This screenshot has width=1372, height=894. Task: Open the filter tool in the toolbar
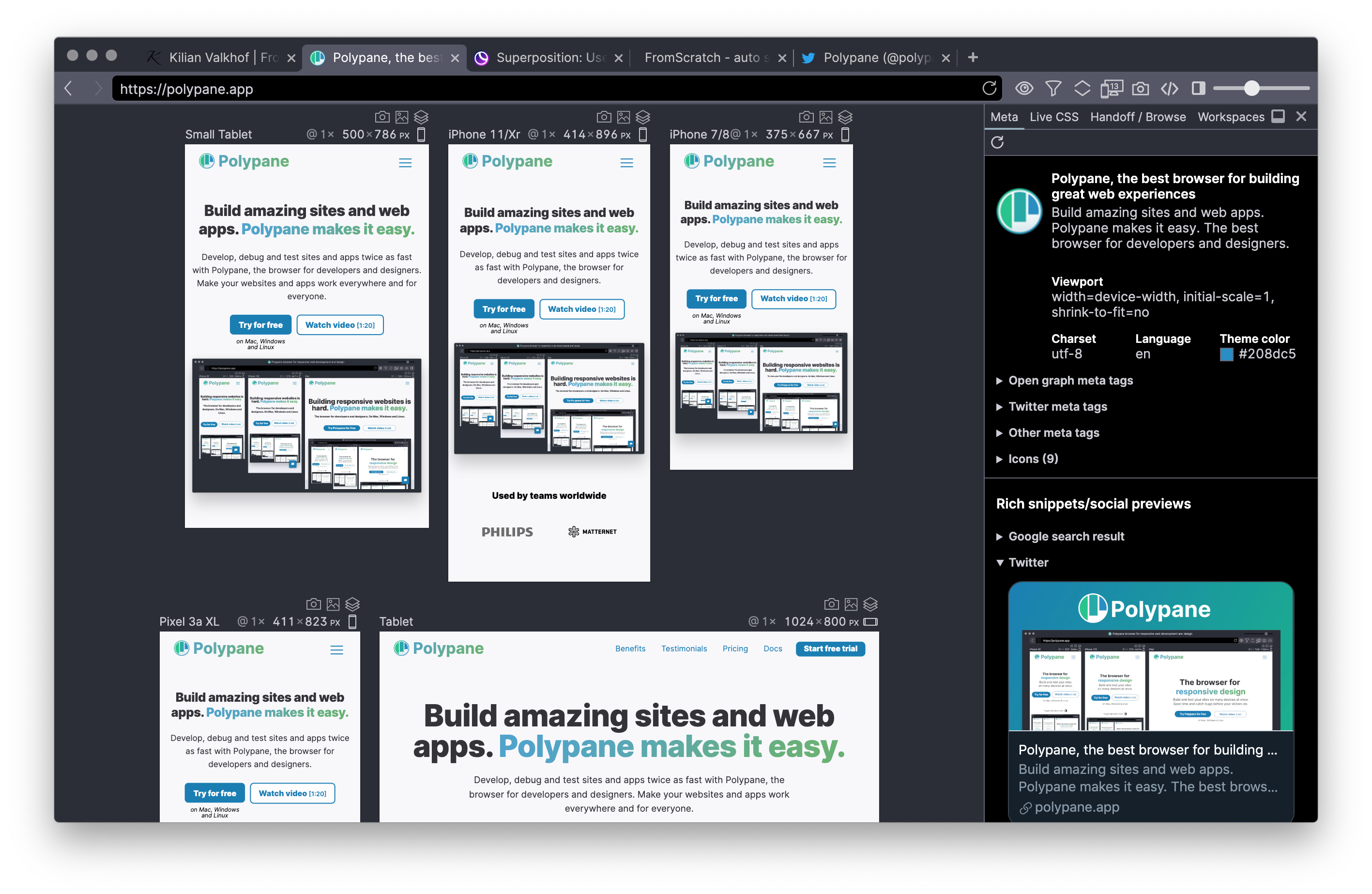pos(1053,88)
